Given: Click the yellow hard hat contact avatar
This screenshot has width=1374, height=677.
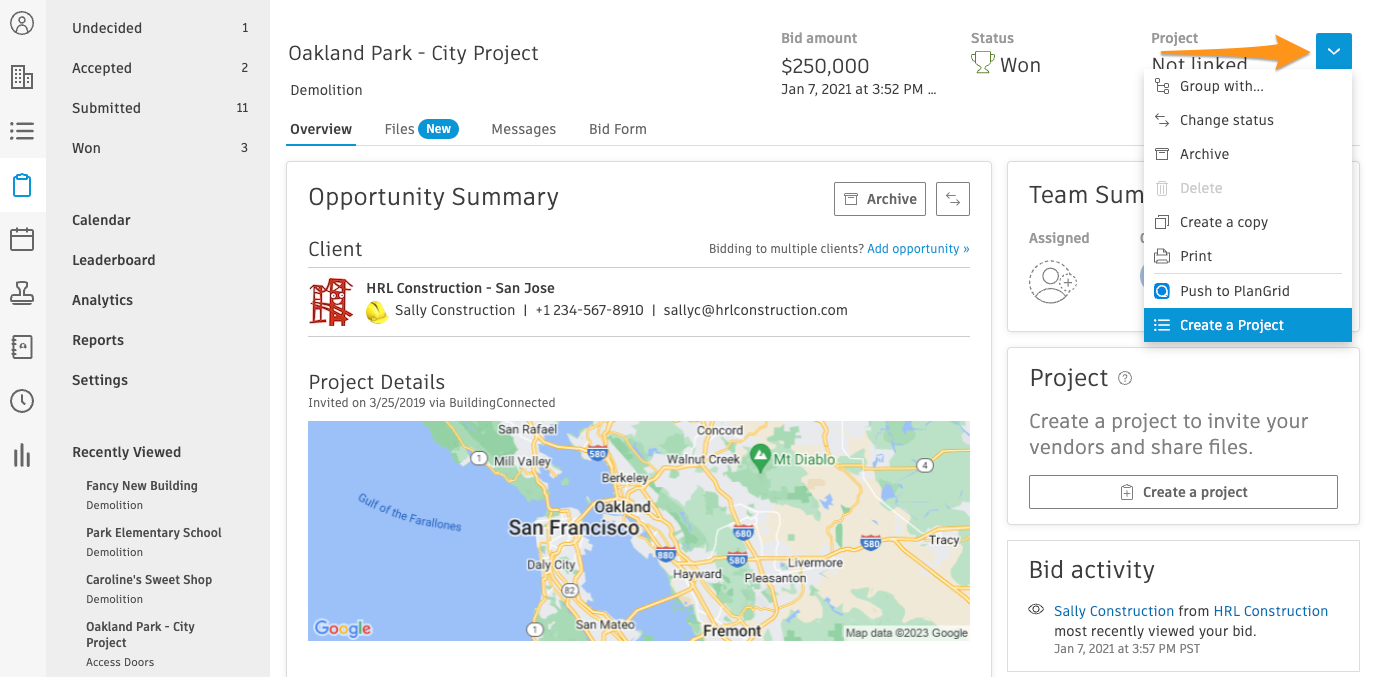Looking at the screenshot, I should 377,311.
